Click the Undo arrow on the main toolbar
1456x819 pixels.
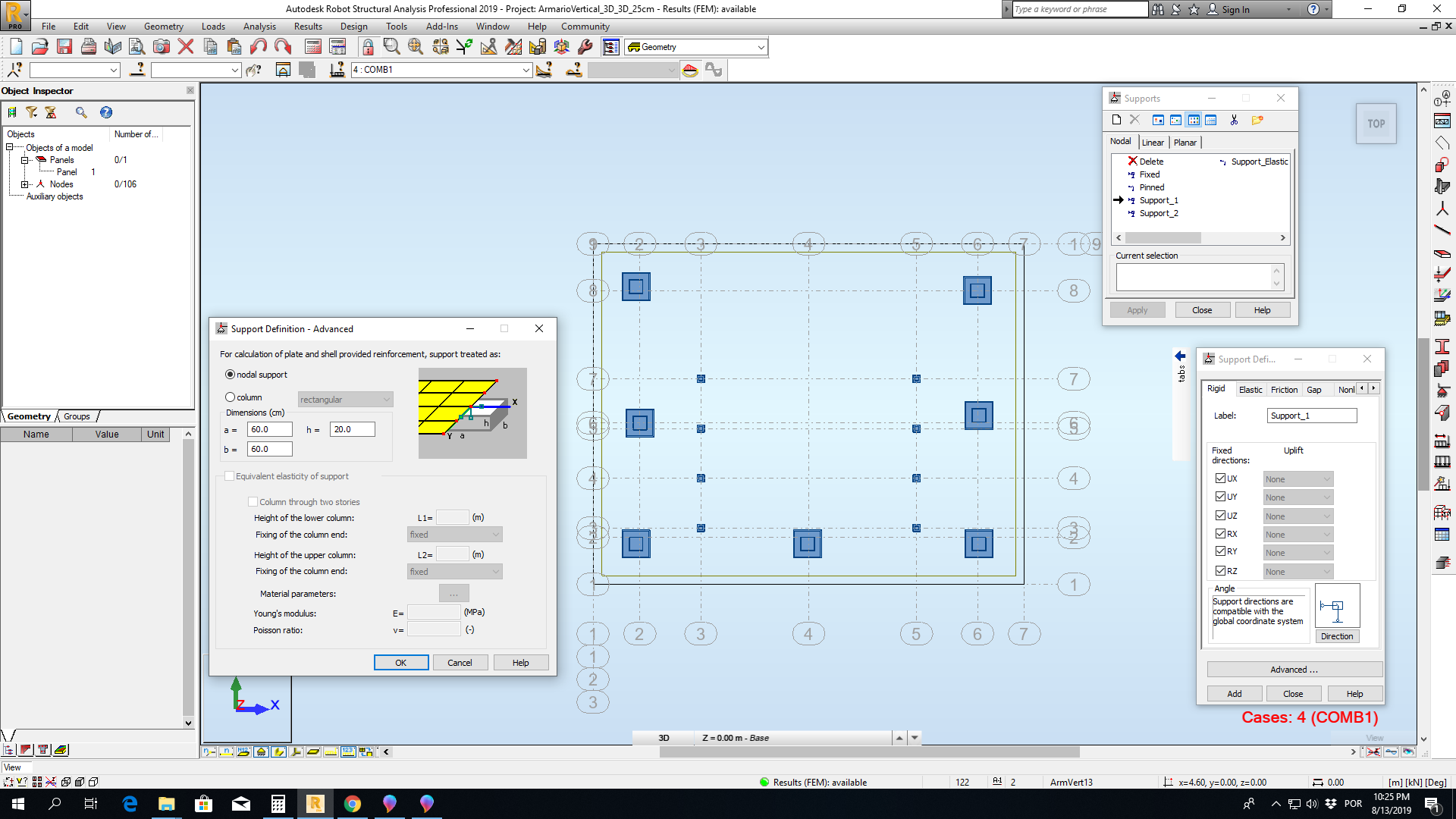pos(259,46)
